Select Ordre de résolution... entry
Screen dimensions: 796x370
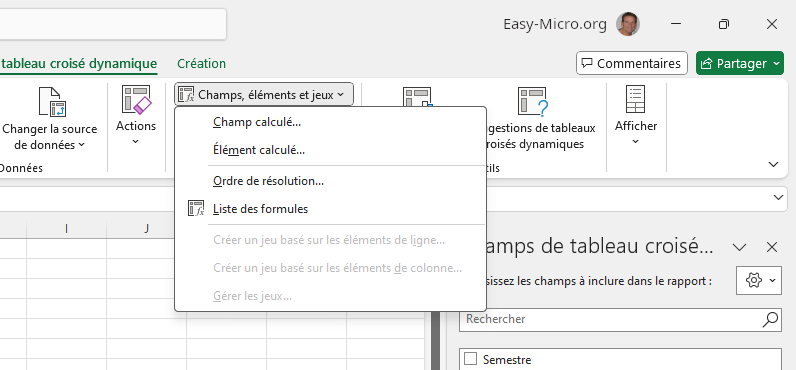330,181
